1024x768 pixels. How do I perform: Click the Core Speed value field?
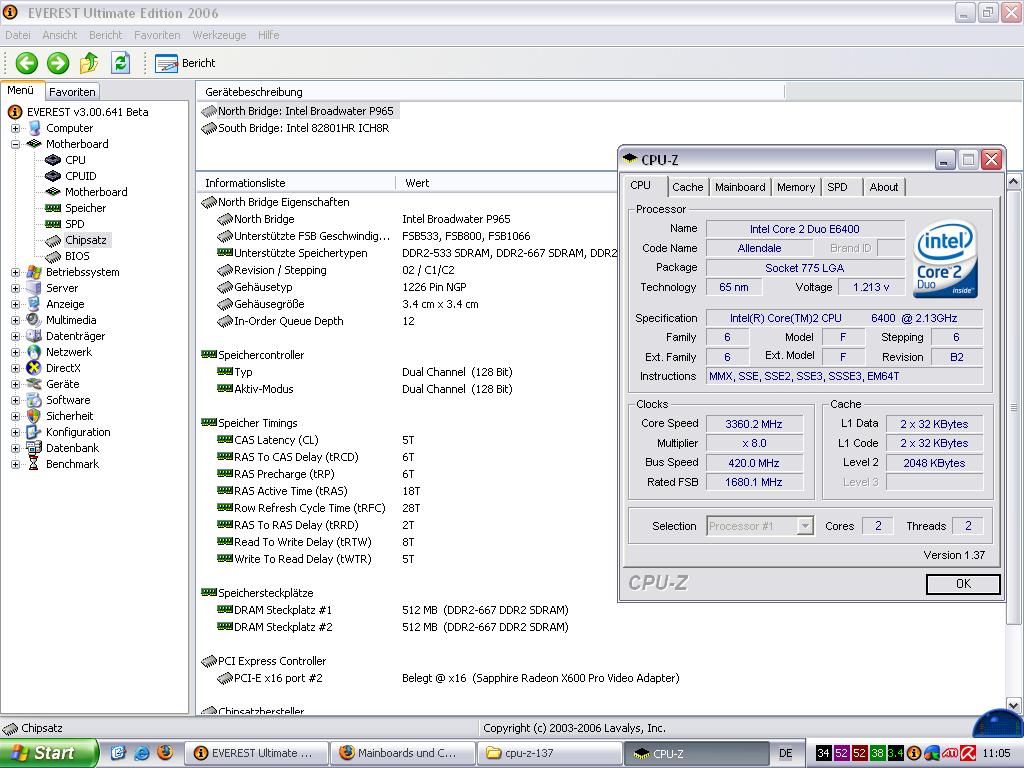click(754, 424)
